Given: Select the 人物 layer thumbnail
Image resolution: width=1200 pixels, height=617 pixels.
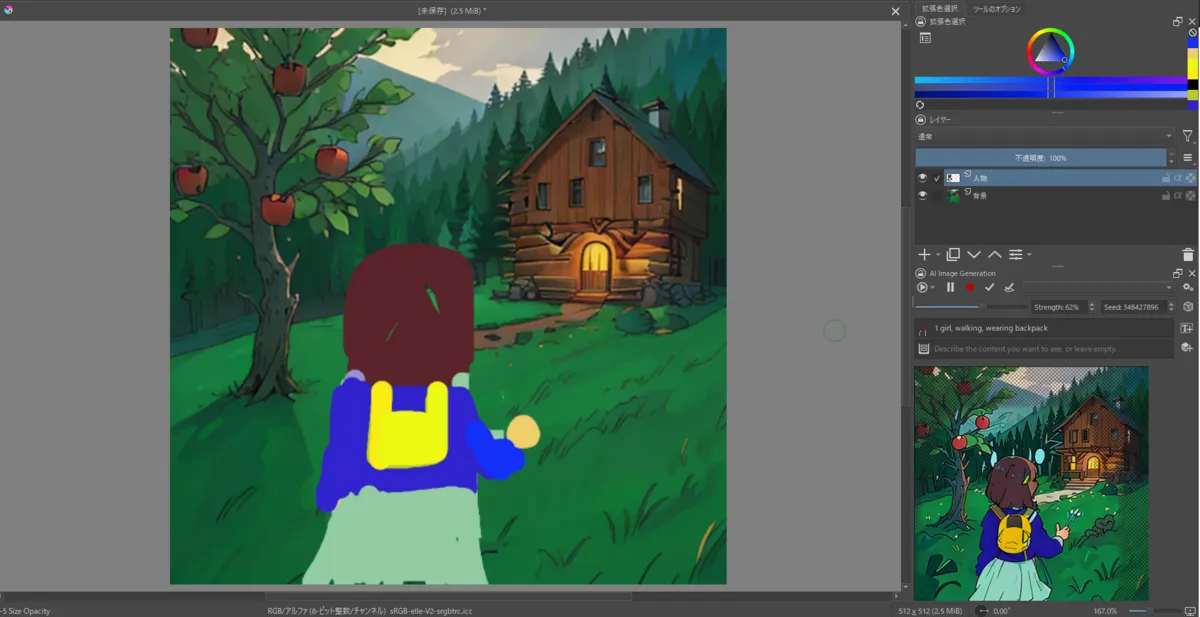Looking at the screenshot, I should pos(953,178).
